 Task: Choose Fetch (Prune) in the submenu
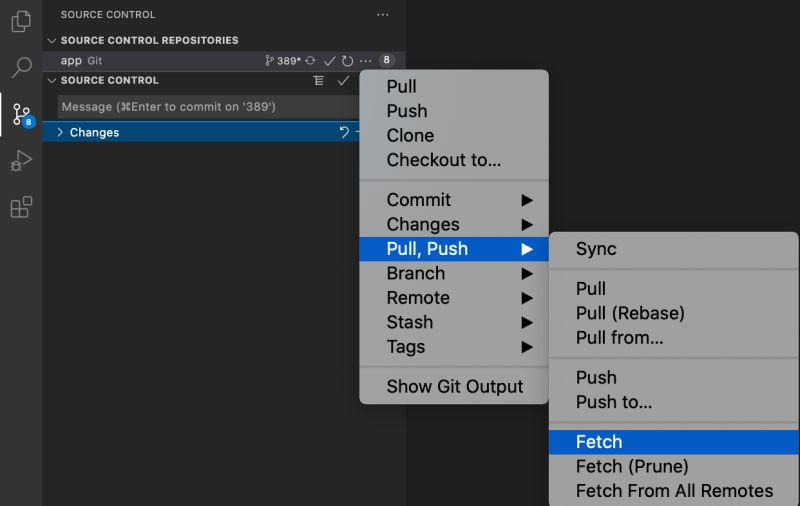point(673,466)
